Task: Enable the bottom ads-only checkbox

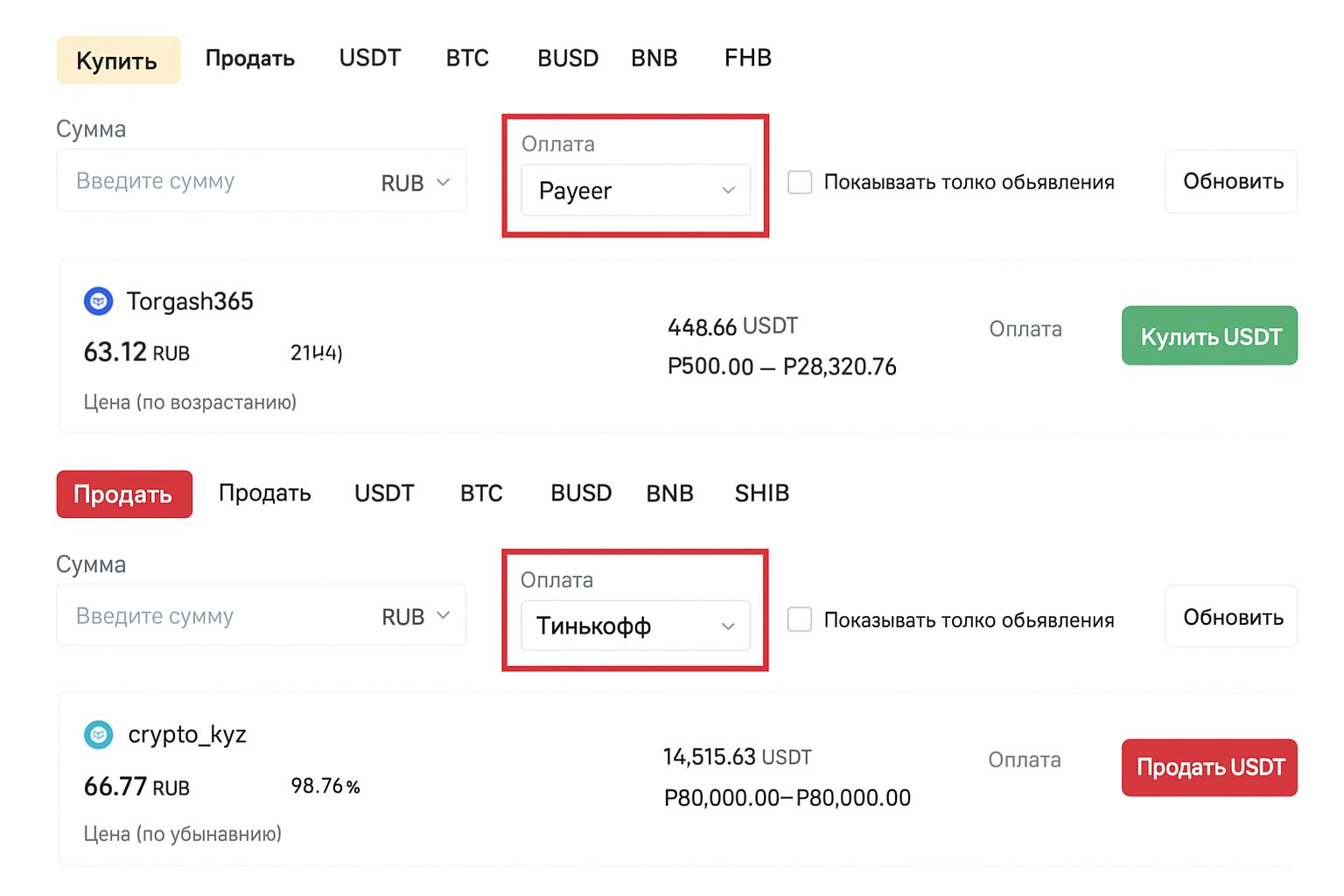Action: (x=800, y=619)
